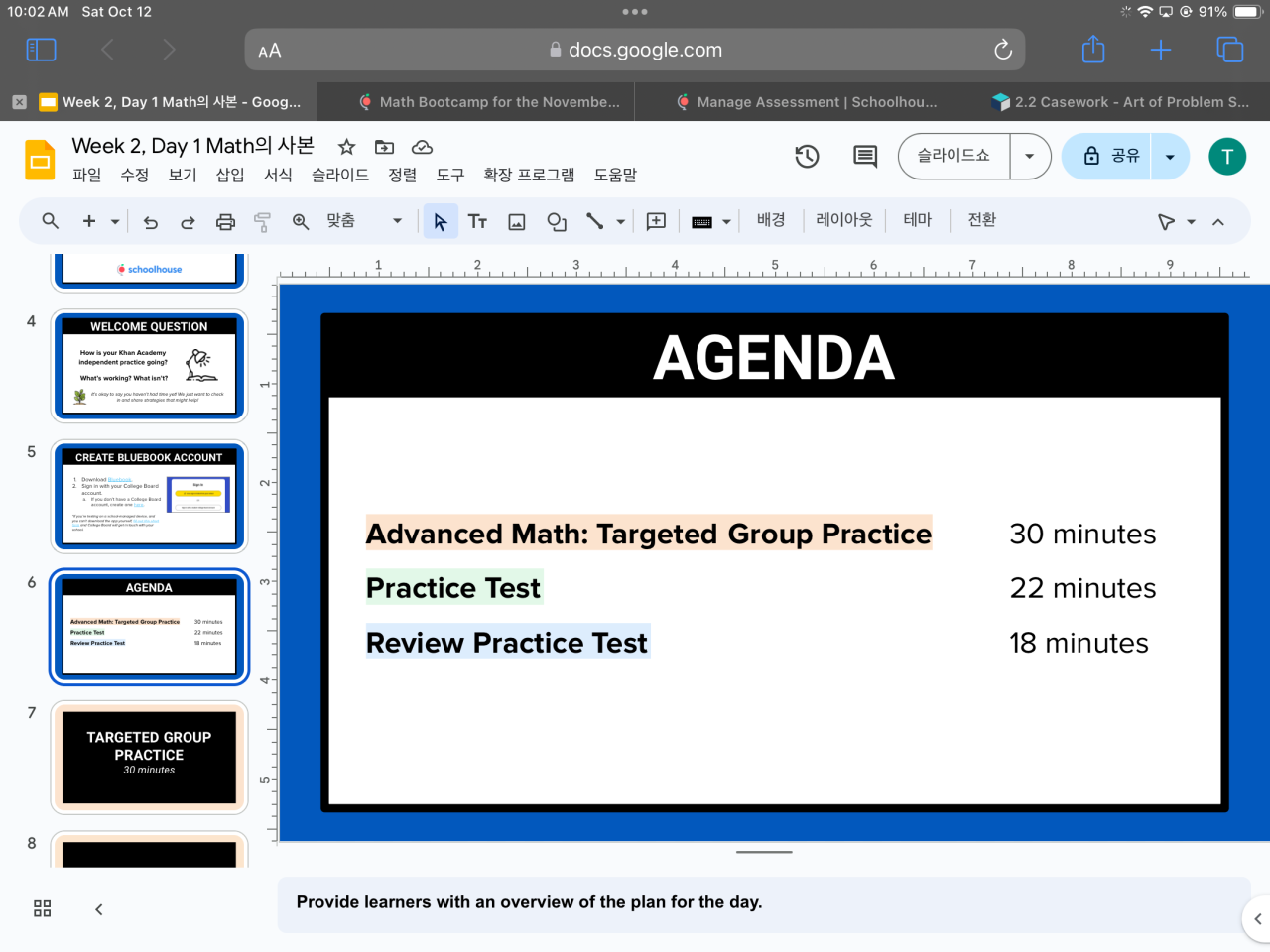
Task: Open the 도움말 menu
Action: pyautogui.click(x=615, y=175)
